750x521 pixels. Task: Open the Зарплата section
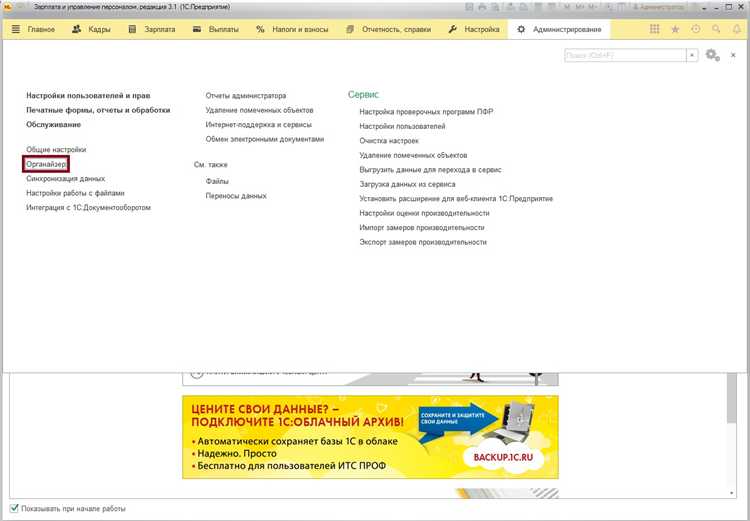pos(152,29)
